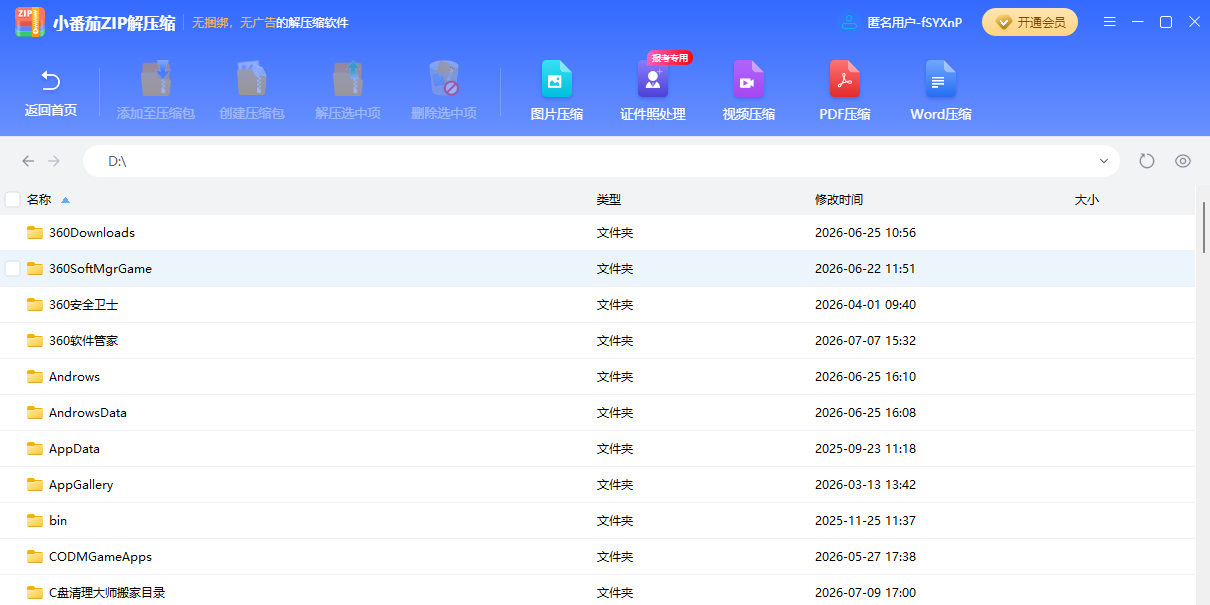The image size is (1210, 605).
Task: Toggle hidden files eye icon
Action: tap(1183, 161)
